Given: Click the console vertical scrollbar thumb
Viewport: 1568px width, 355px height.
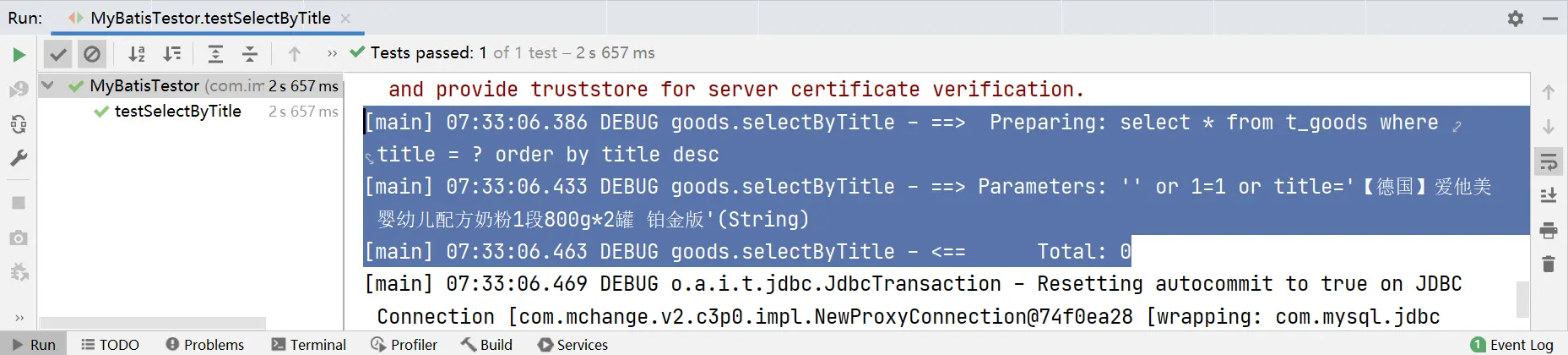Looking at the screenshot, I should [1523, 298].
